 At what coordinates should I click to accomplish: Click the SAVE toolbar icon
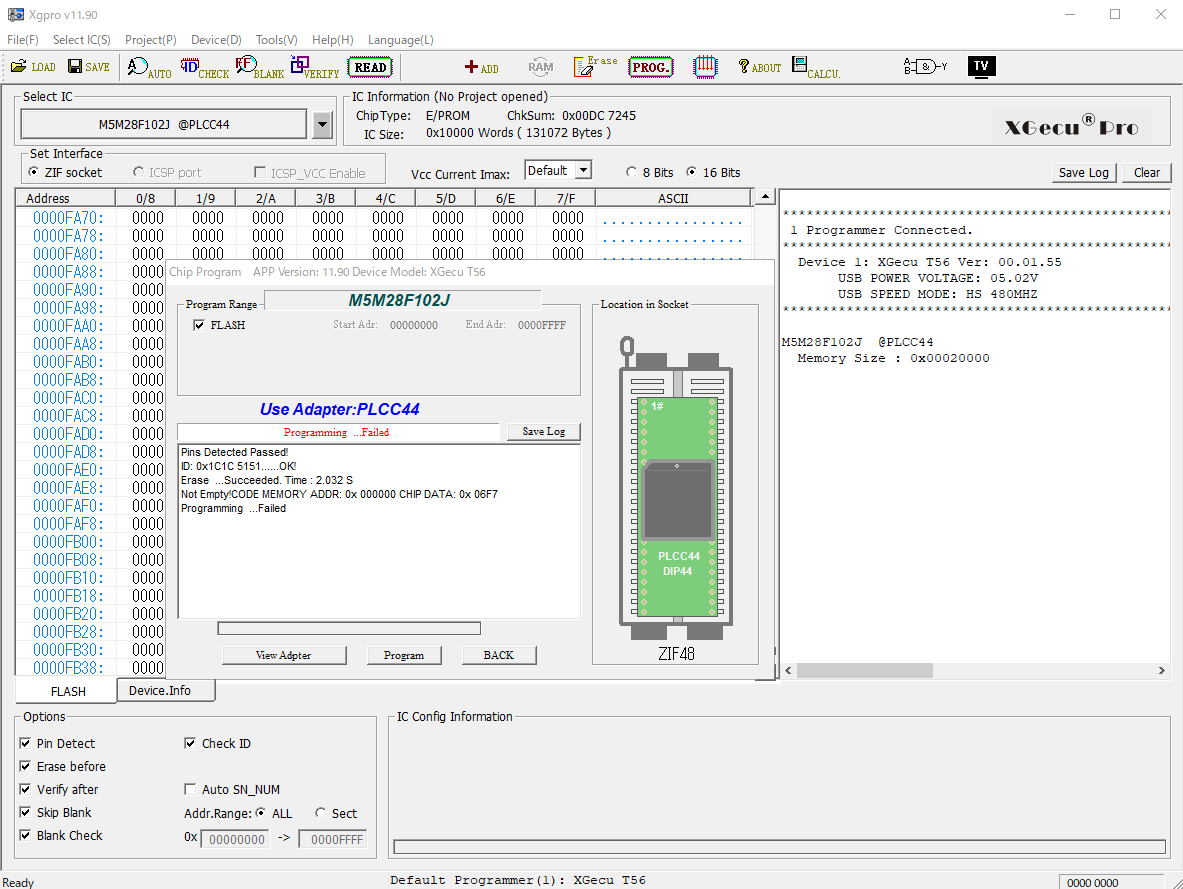(89, 67)
